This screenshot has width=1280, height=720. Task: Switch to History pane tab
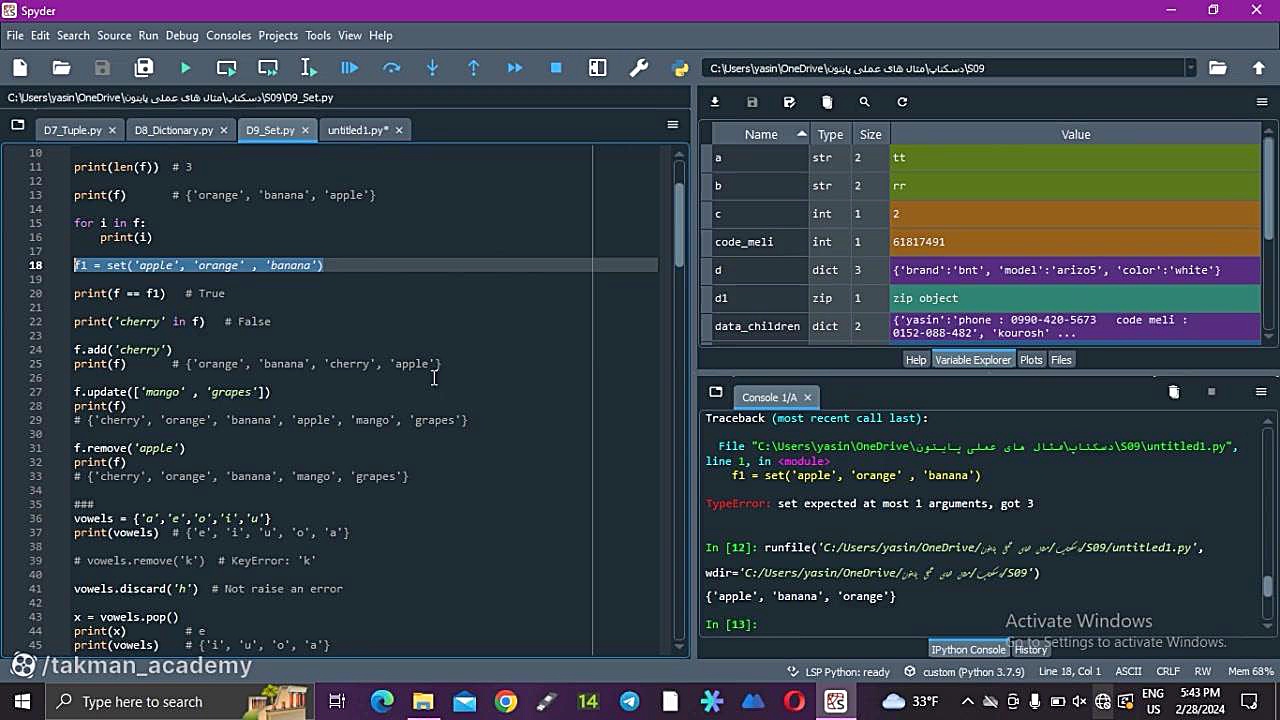1031,649
